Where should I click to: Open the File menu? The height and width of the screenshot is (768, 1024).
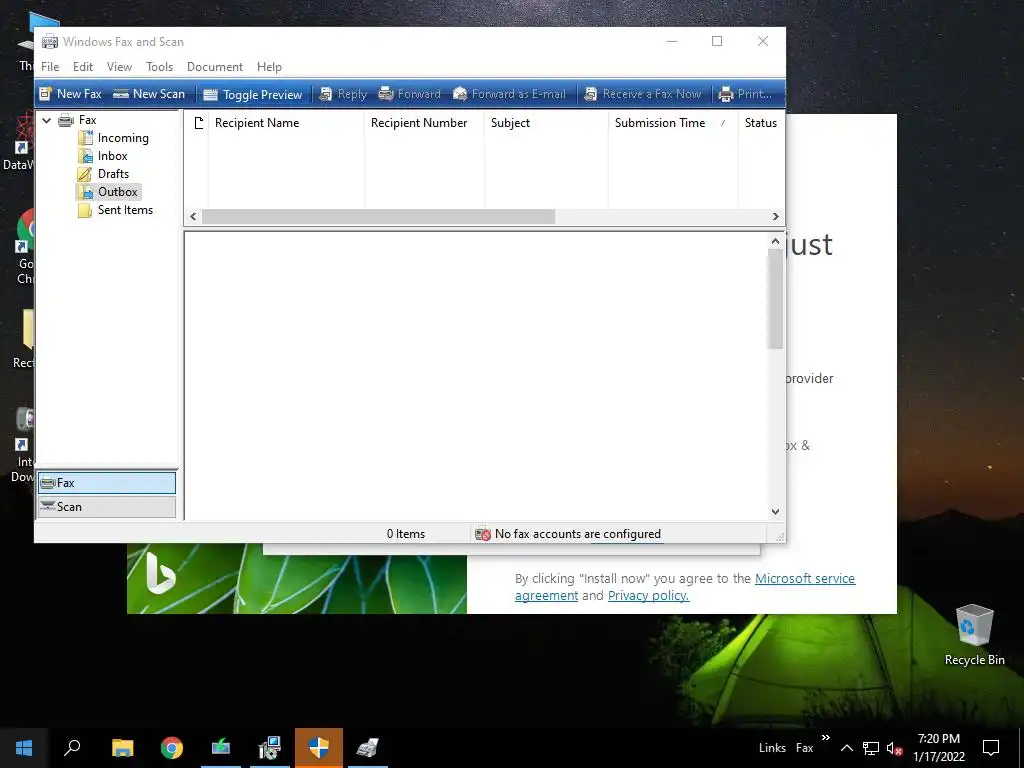(50, 67)
